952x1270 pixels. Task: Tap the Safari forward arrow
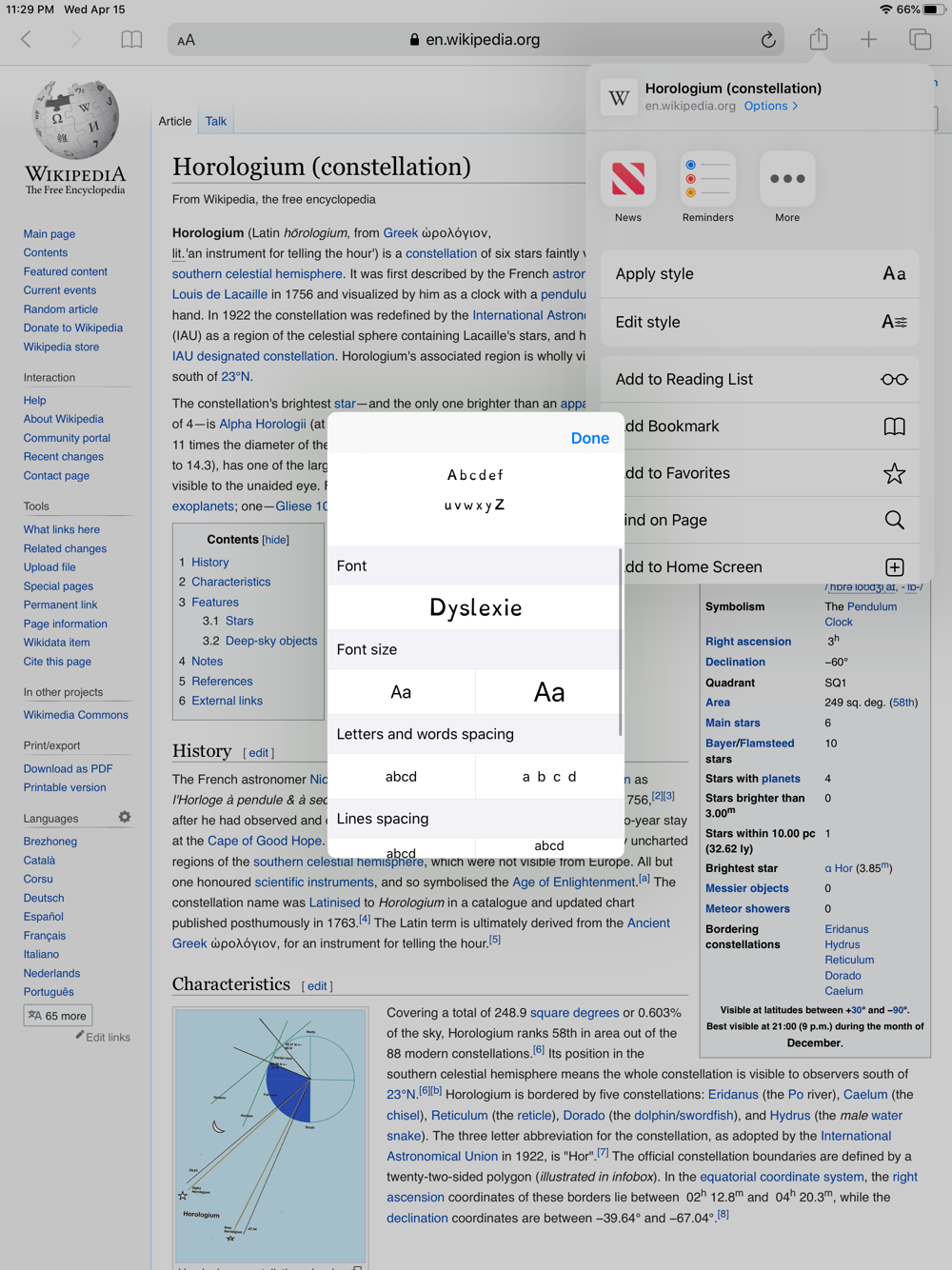tap(75, 40)
